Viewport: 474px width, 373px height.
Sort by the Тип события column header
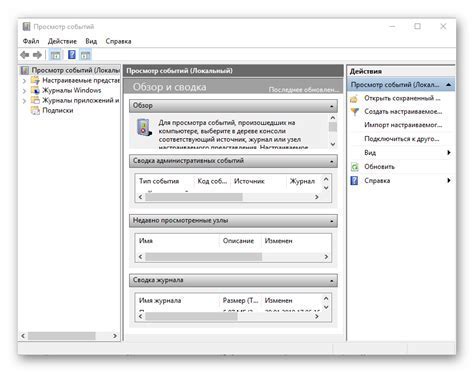point(159,181)
